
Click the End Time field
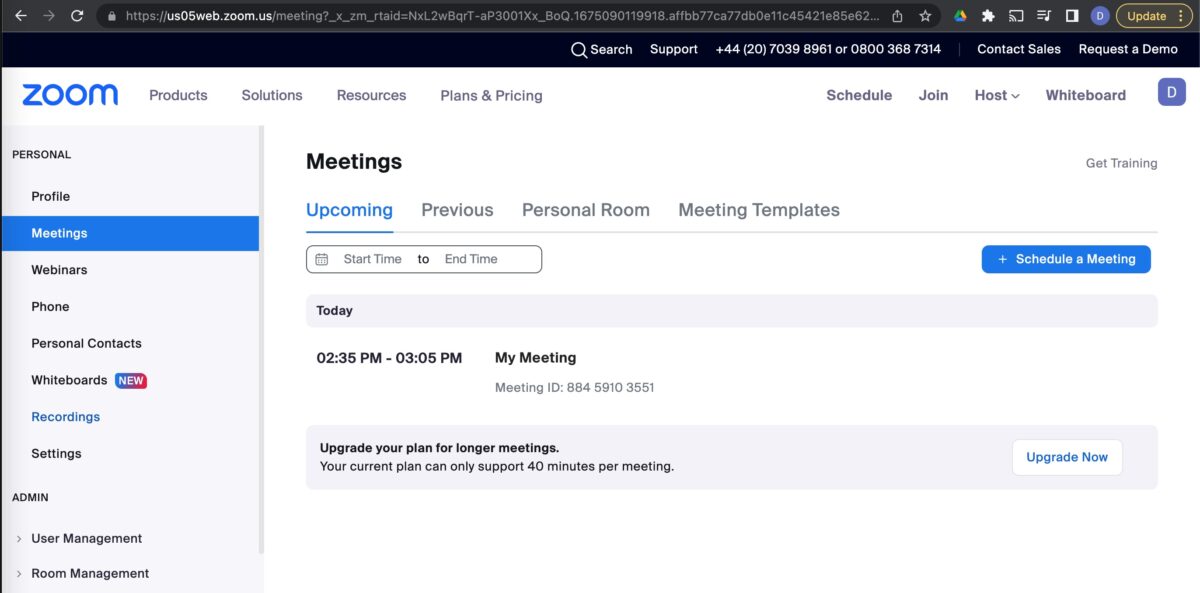(x=471, y=259)
